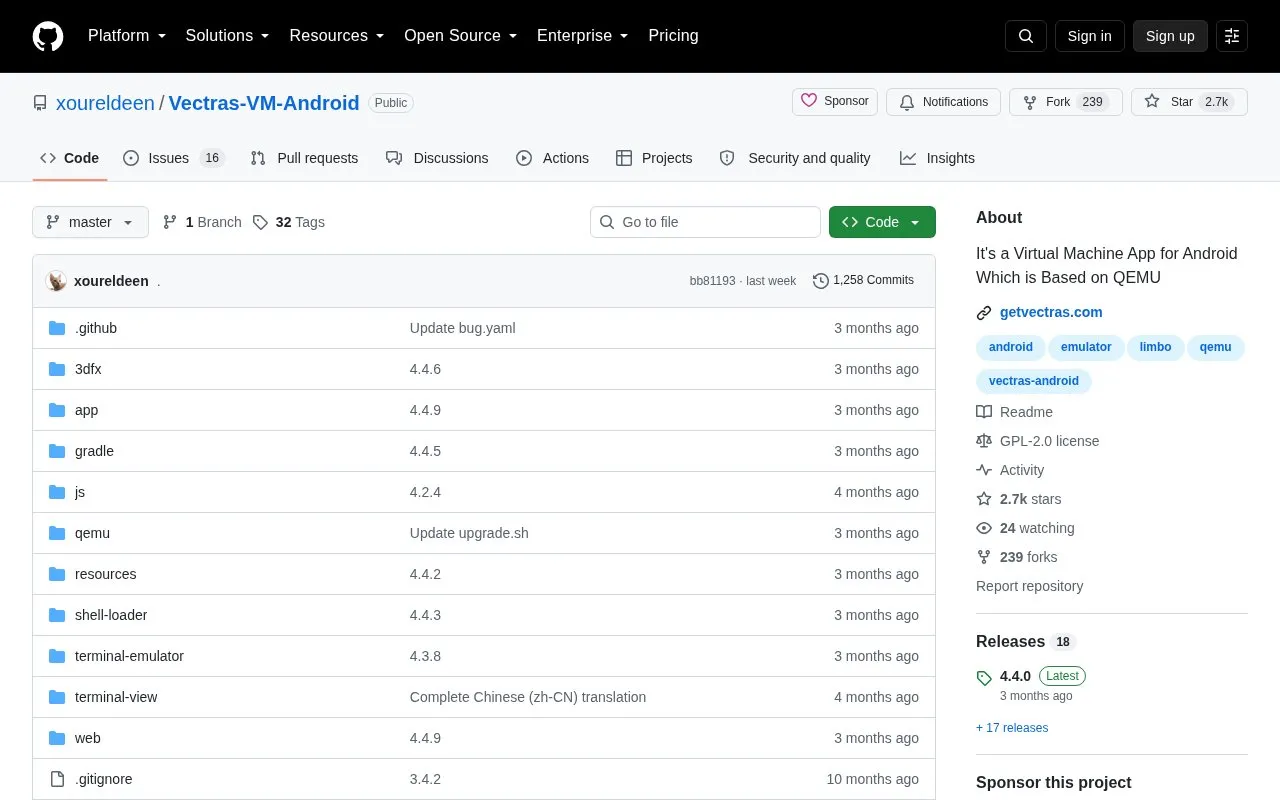1280x800 pixels.
Task: Star the Vectras-VM-Android repository
Action: 1189,102
